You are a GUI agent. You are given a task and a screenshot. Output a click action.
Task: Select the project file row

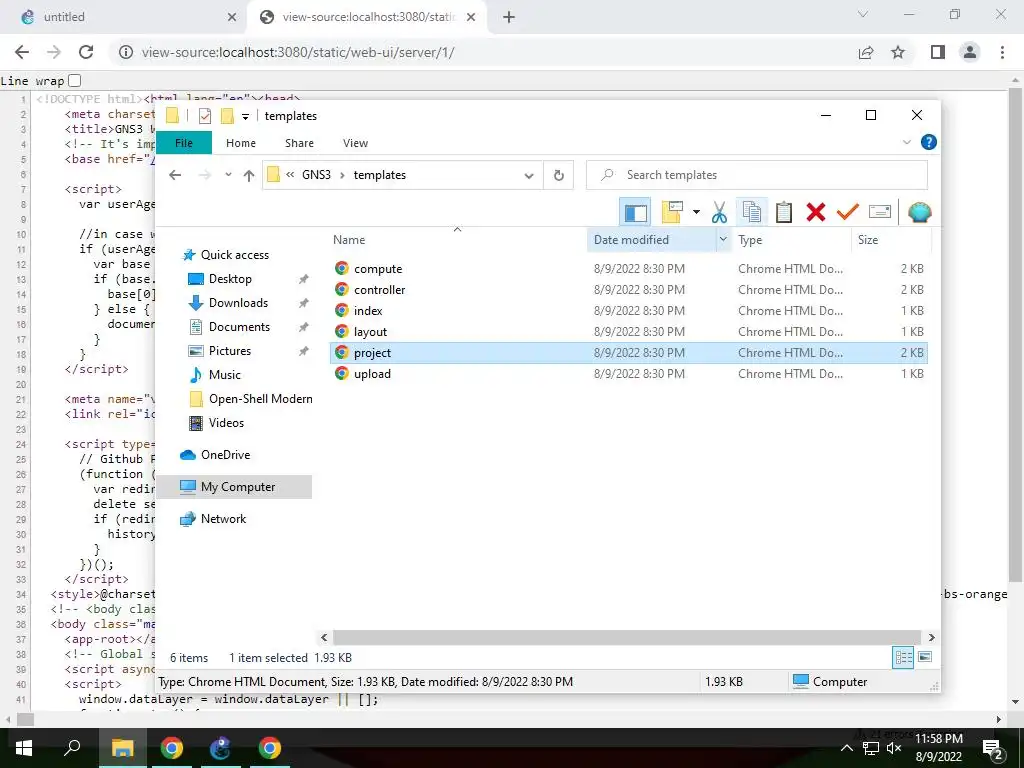click(628, 353)
